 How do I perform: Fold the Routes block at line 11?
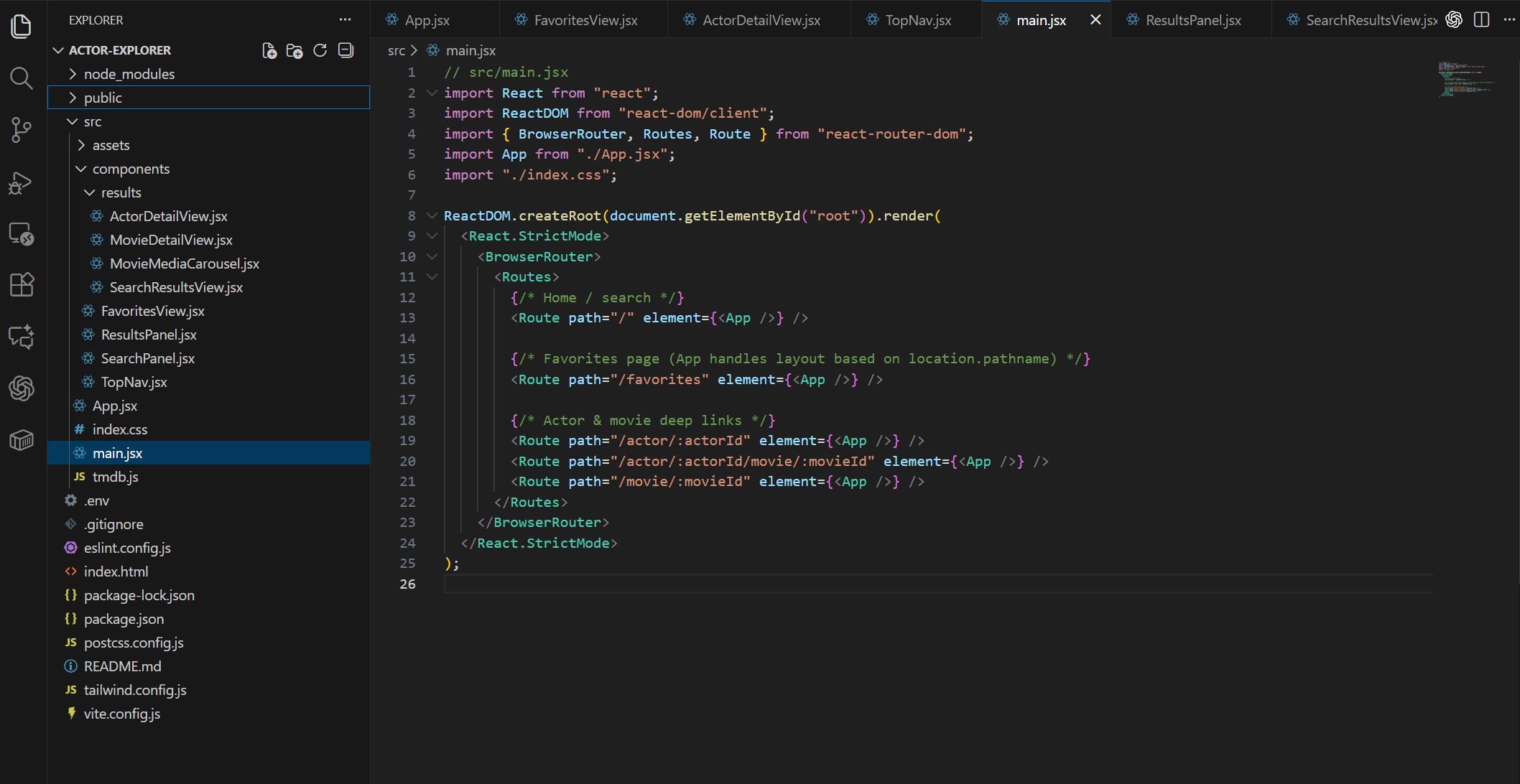point(432,276)
